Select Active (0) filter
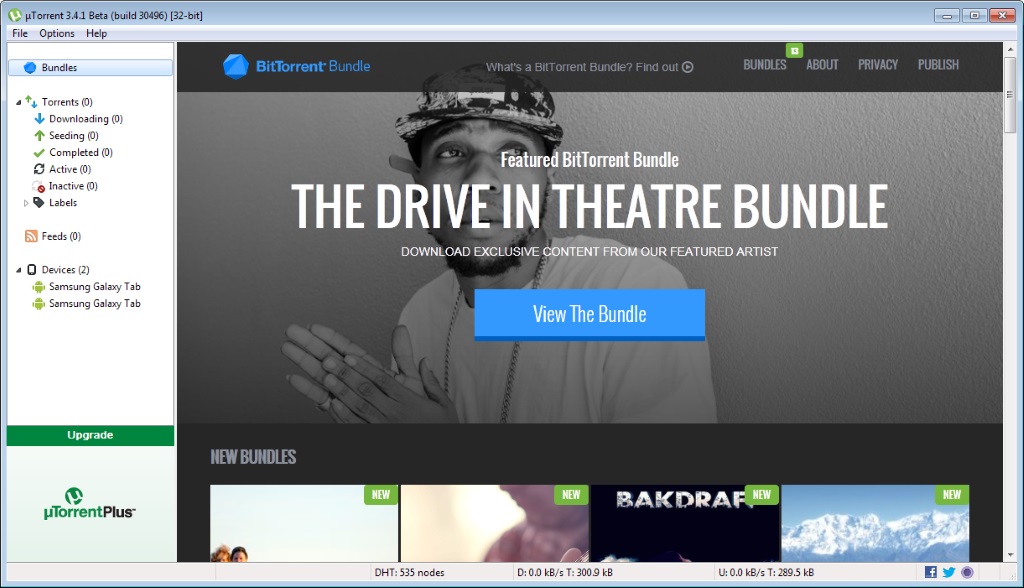 point(70,169)
